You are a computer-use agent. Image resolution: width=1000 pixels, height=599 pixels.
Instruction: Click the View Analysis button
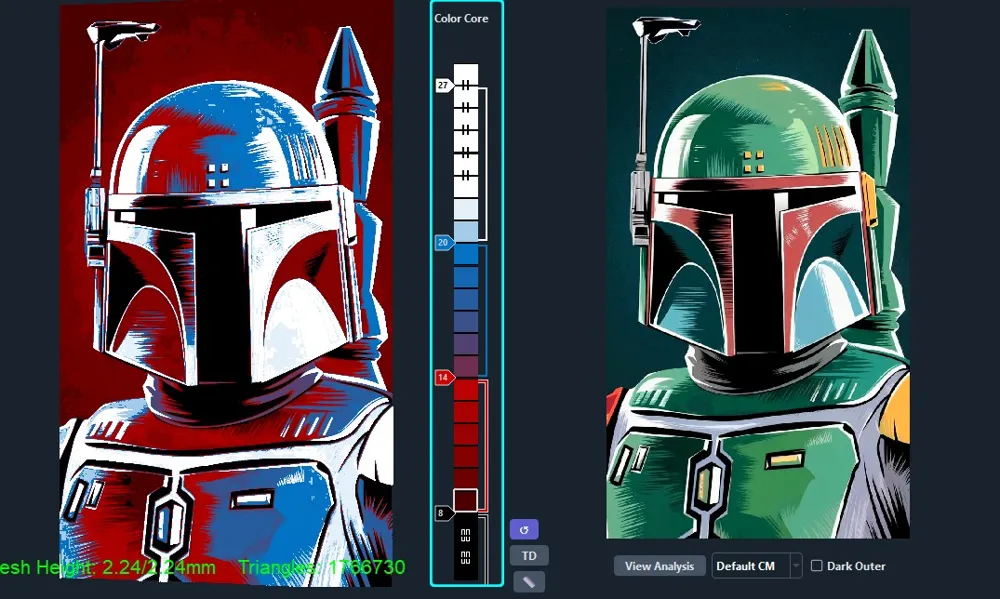click(x=659, y=566)
